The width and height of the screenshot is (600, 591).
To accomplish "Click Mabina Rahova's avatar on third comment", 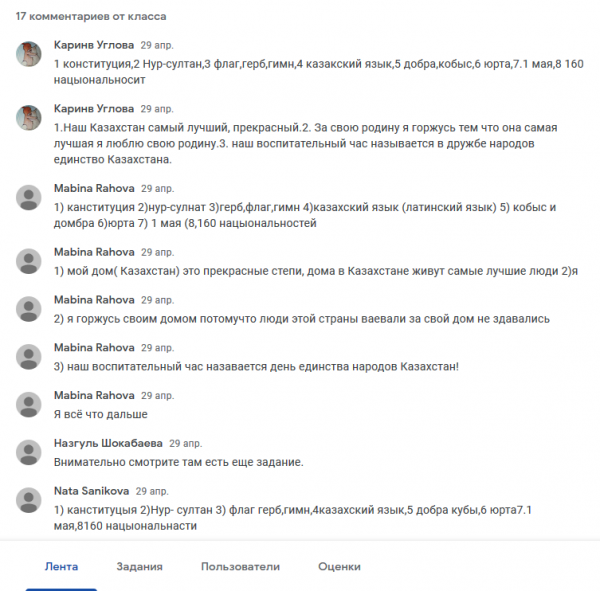I will (30, 197).
